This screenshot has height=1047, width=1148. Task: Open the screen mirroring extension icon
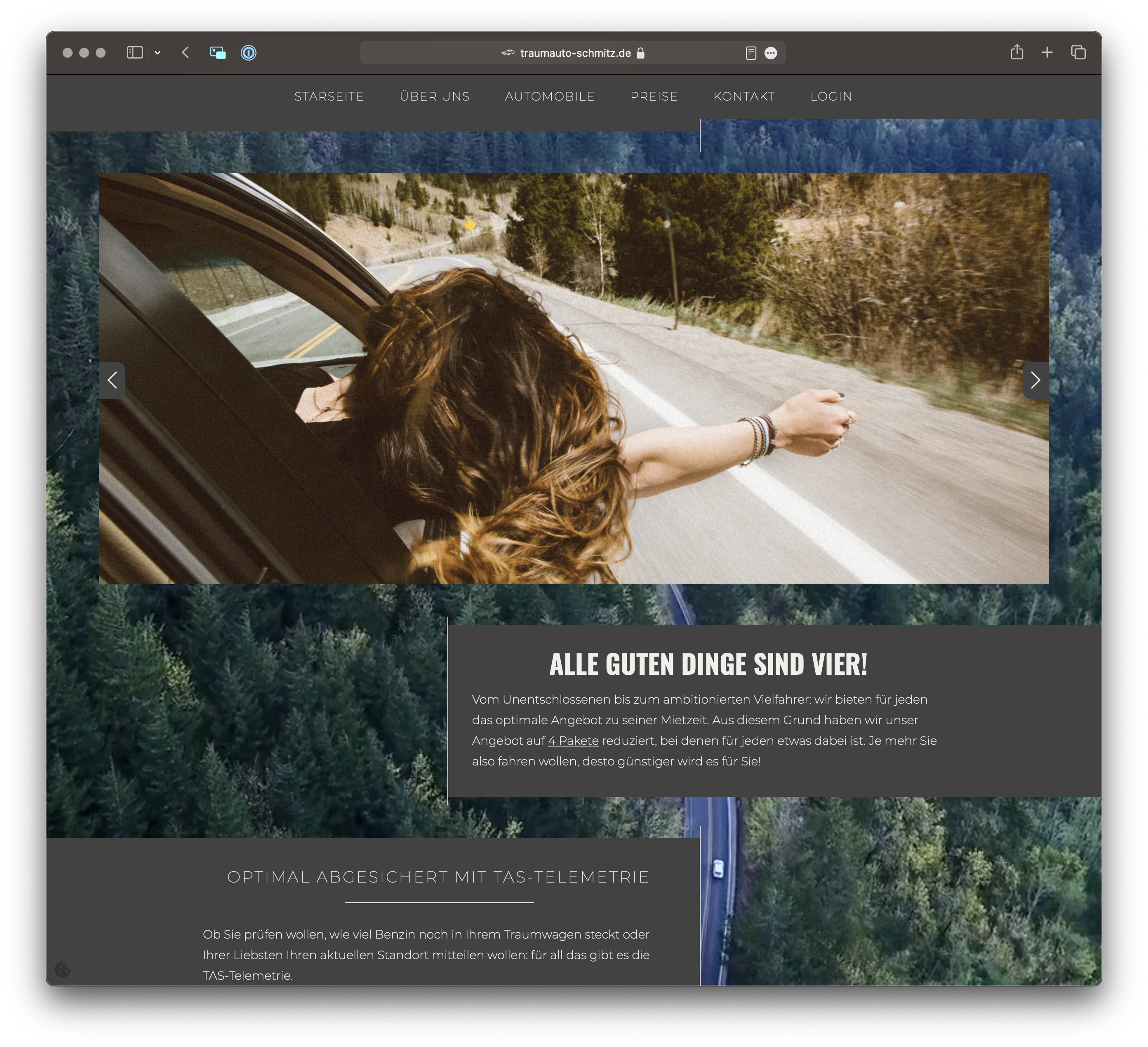pyautogui.click(x=218, y=53)
